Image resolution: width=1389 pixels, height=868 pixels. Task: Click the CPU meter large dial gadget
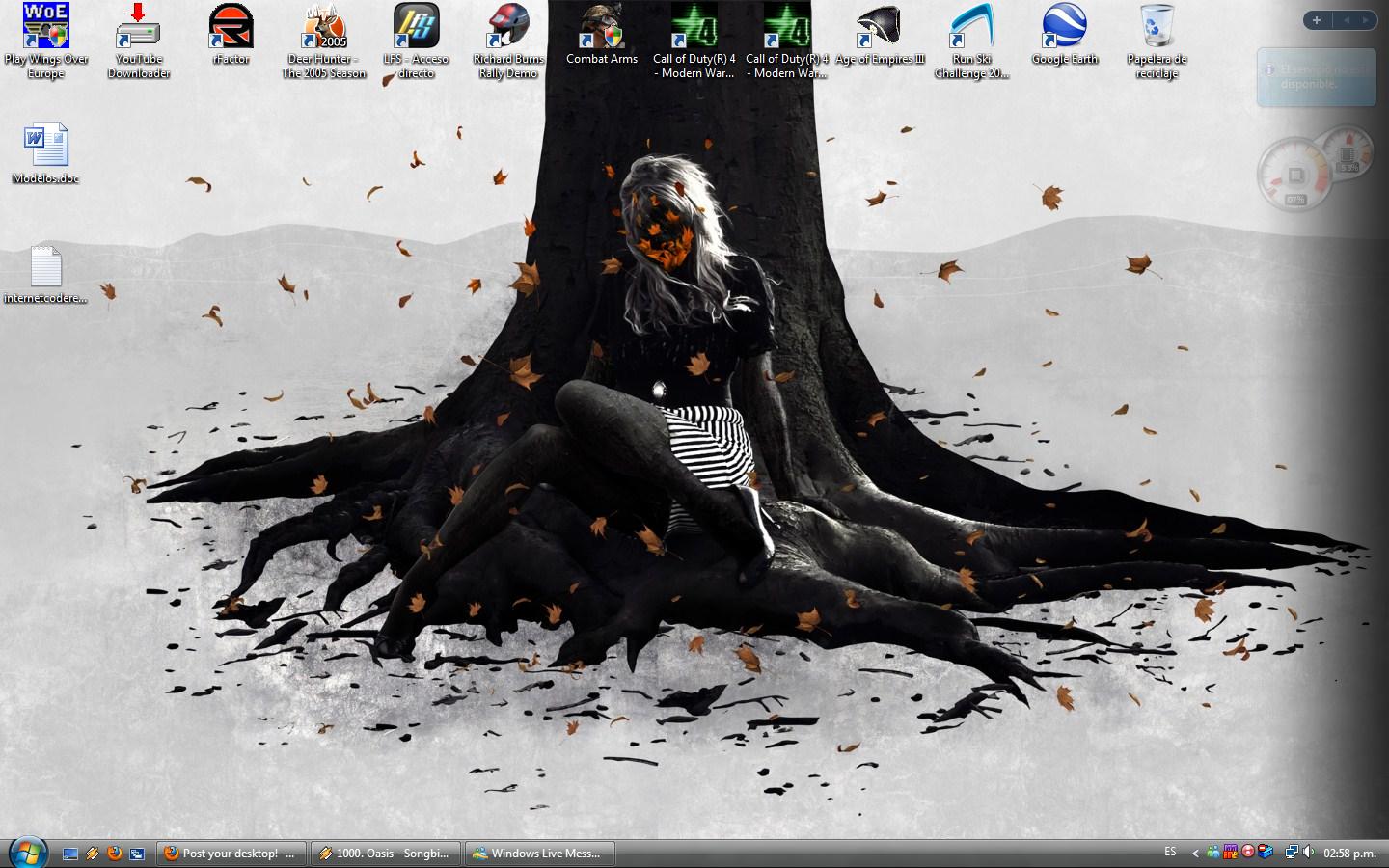pyautogui.click(x=1294, y=175)
